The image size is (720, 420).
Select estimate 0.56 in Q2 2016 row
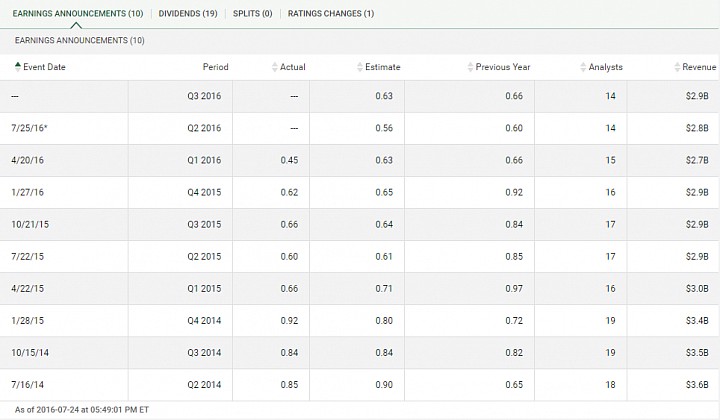click(384, 128)
